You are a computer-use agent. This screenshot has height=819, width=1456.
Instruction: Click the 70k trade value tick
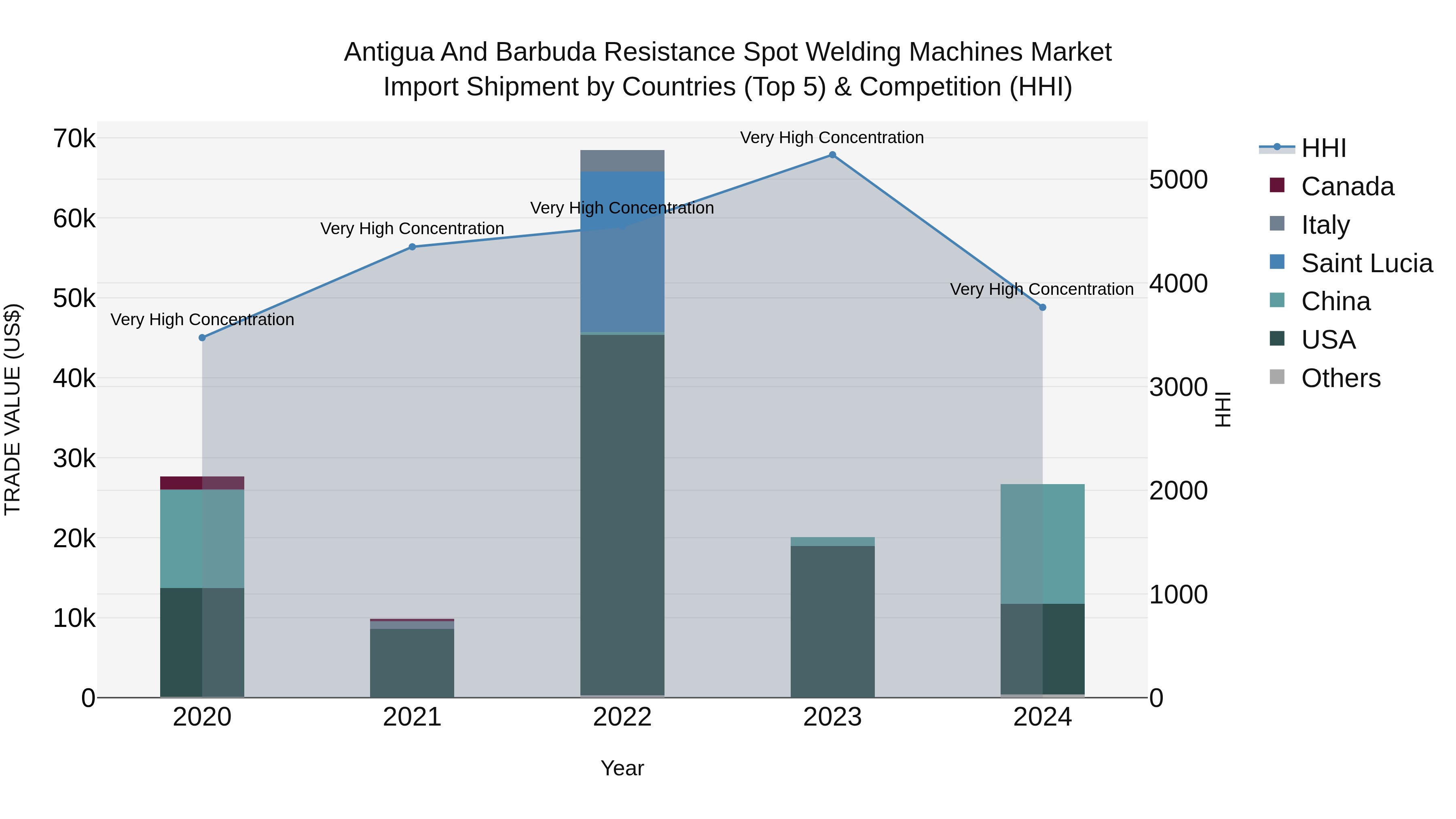[74, 138]
